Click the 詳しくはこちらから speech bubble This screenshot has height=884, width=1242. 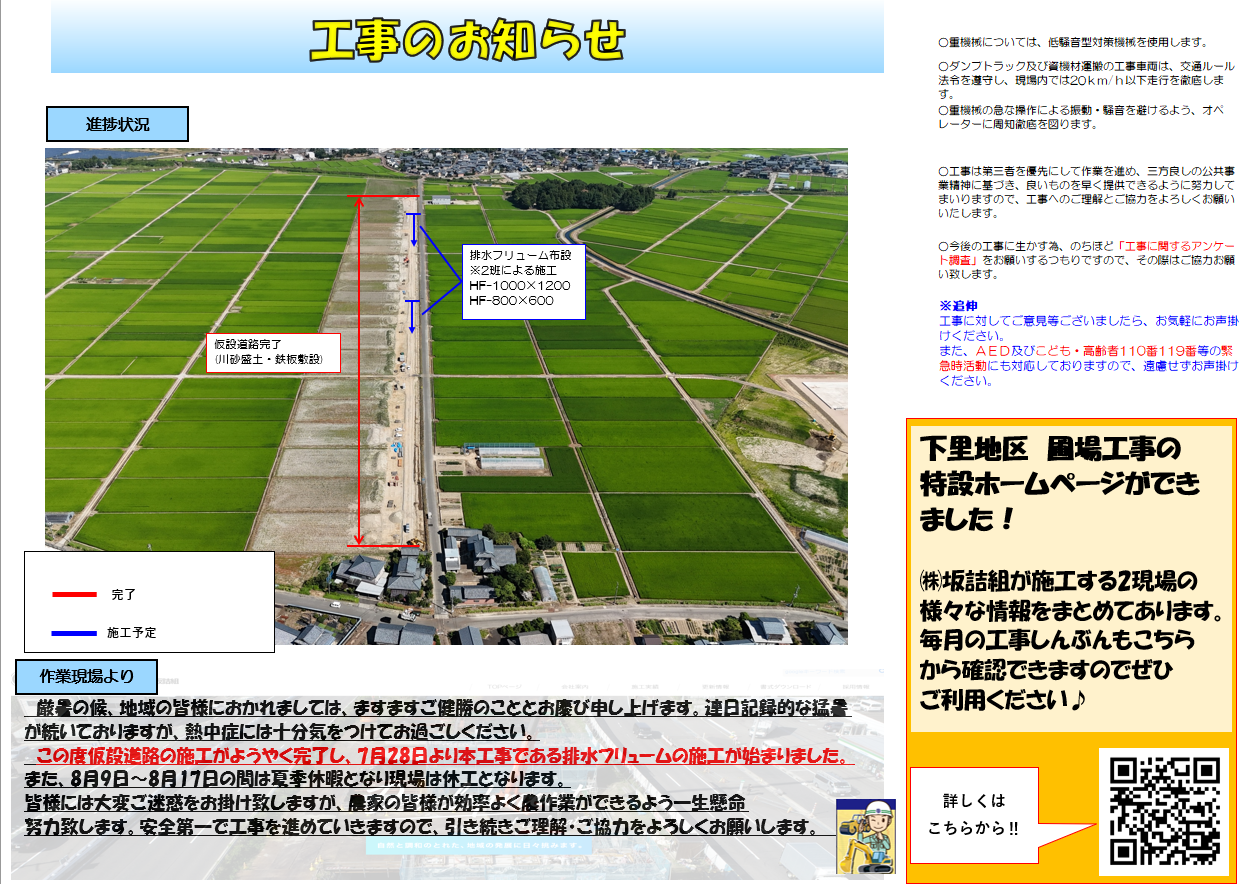pyautogui.click(x=973, y=814)
